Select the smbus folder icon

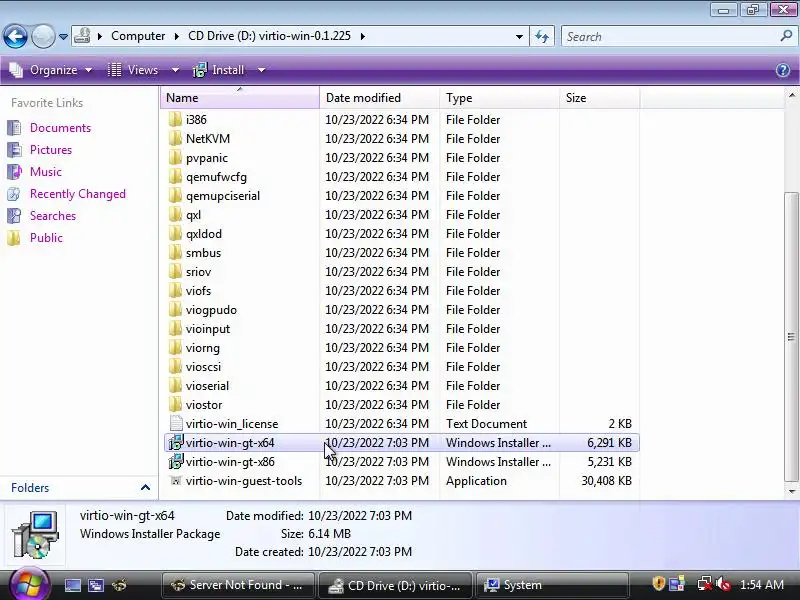tap(175, 253)
